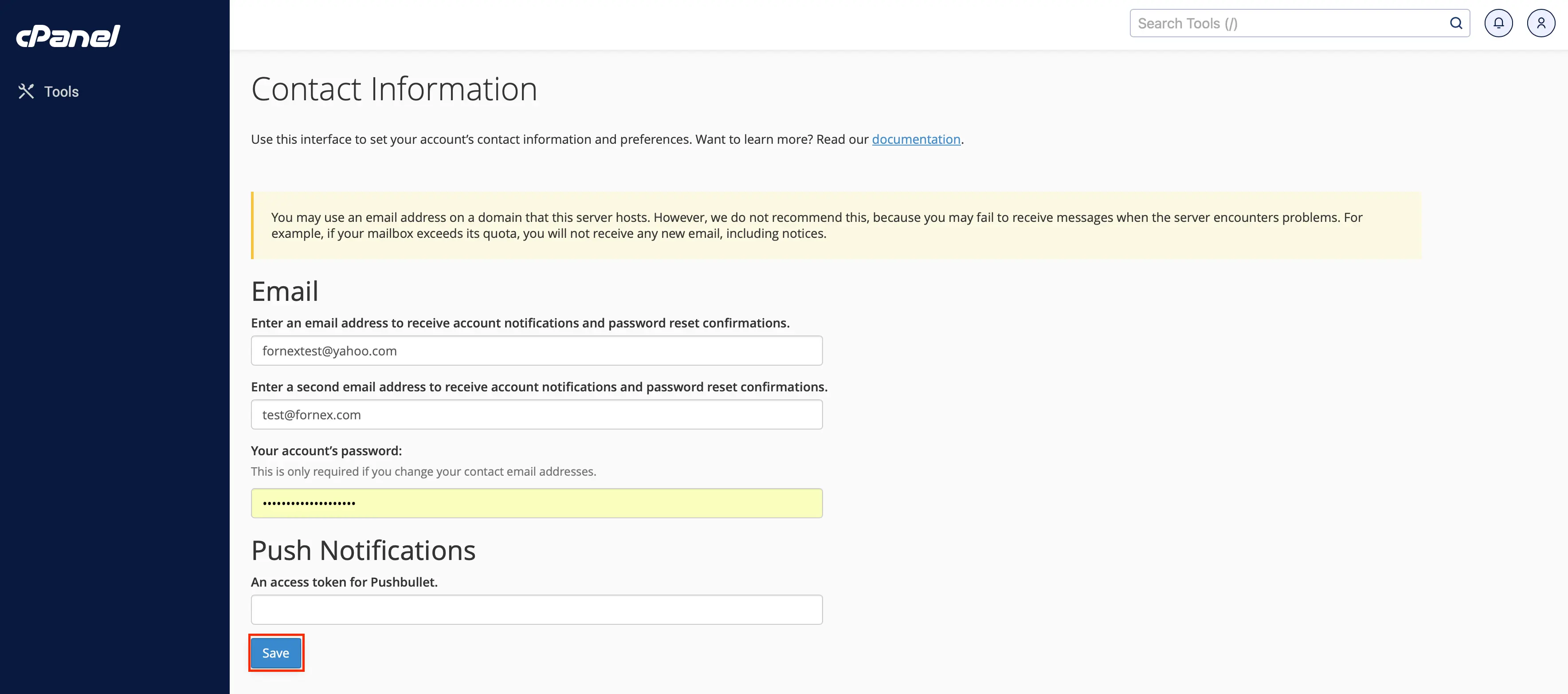This screenshot has height=694, width=1568.
Task: Click the Push Notifications section heading
Action: (363, 550)
